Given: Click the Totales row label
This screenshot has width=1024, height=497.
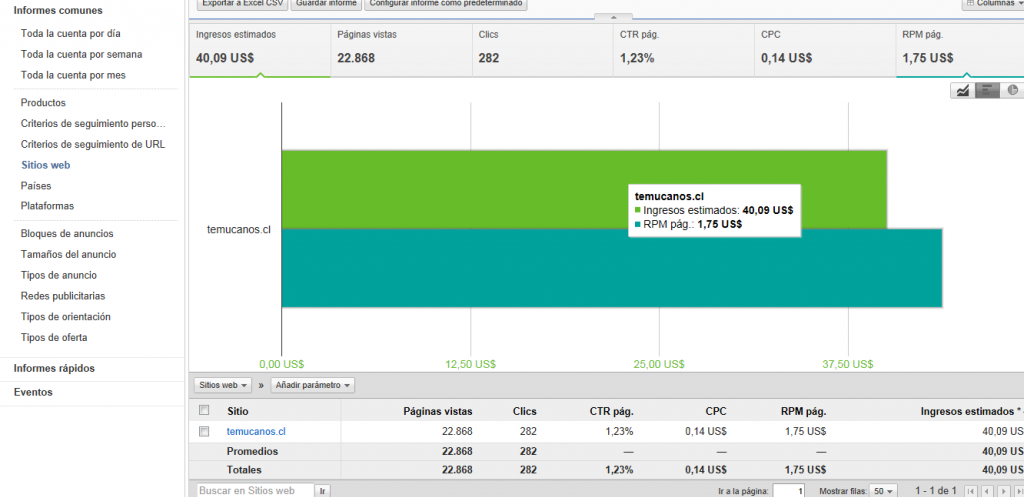Looking at the screenshot, I should tap(244, 470).
